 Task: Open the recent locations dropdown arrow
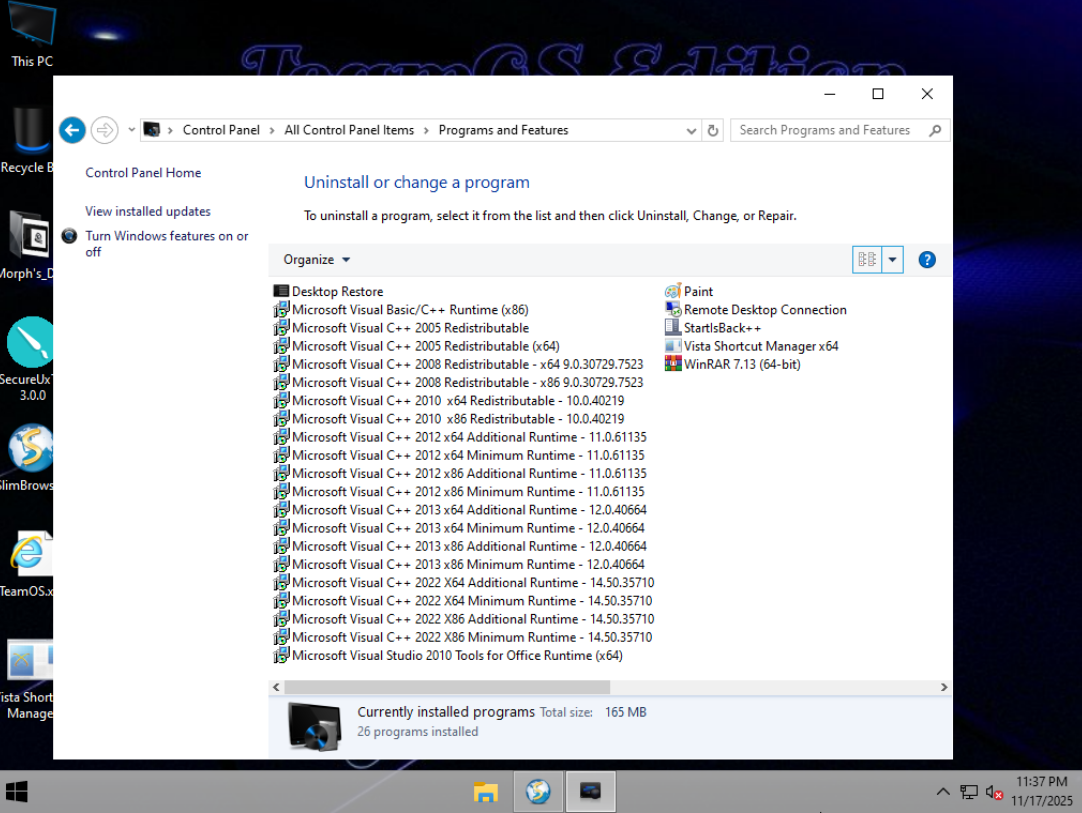pyautogui.click(x=131, y=130)
